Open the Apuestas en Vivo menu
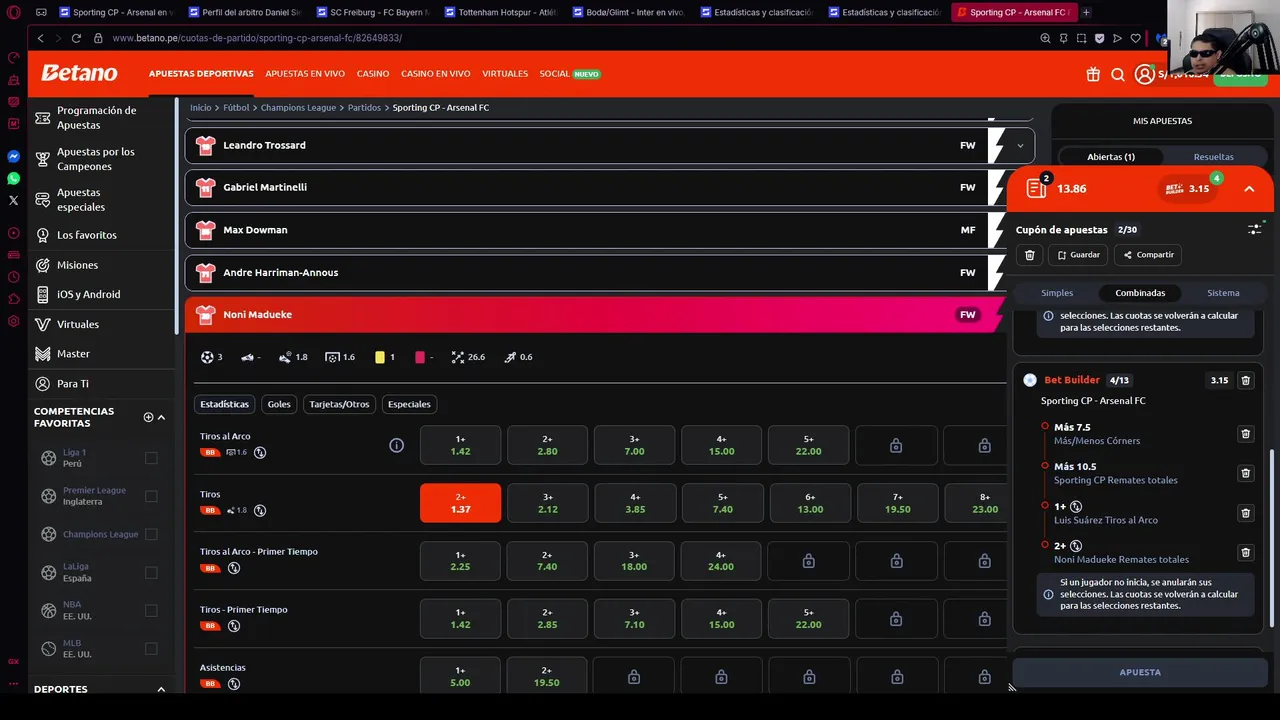 coord(305,74)
